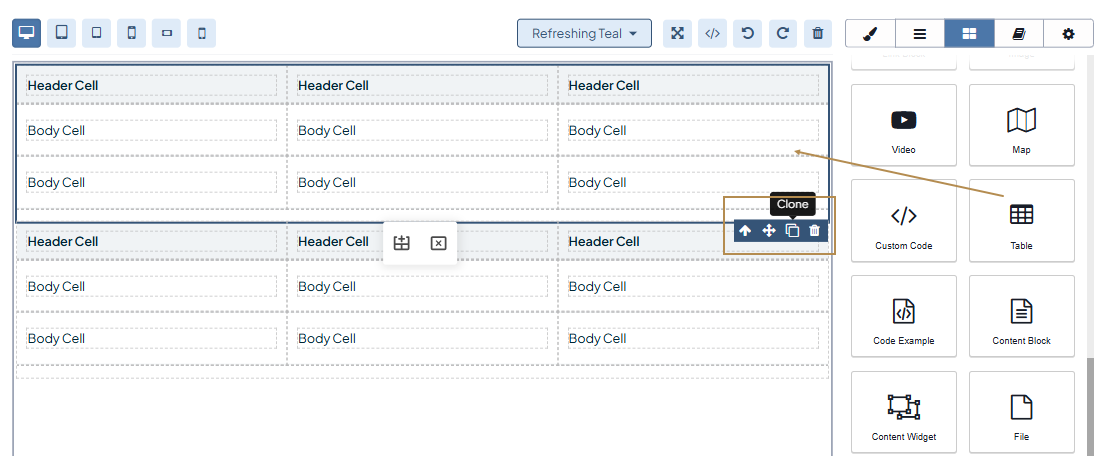This screenshot has width=1105, height=456.
Task: Switch to desktop device preview
Action: (27, 33)
